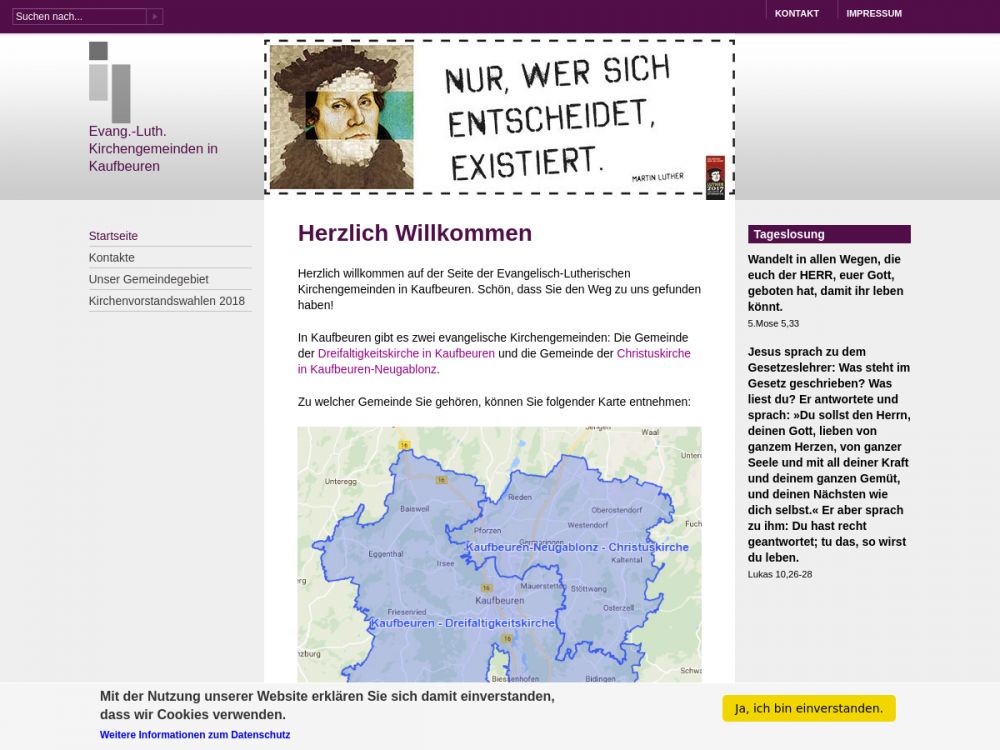This screenshot has width=1000, height=750.
Task: Click the Luther 2017 badge icon
Action: pyautogui.click(x=715, y=177)
